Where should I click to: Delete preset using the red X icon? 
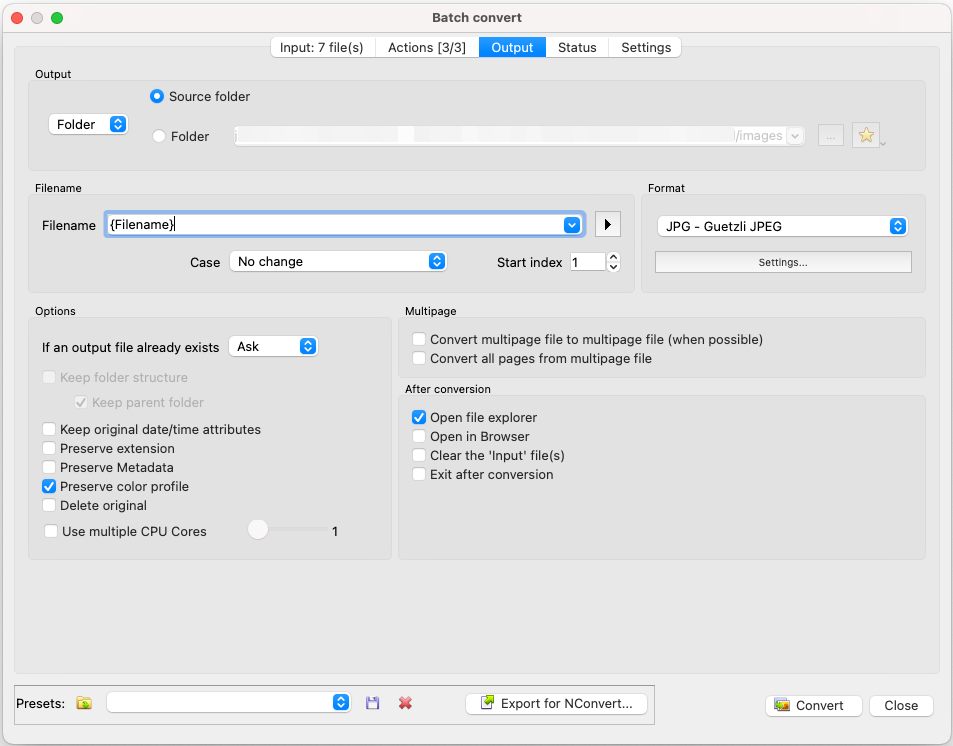click(405, 703)
